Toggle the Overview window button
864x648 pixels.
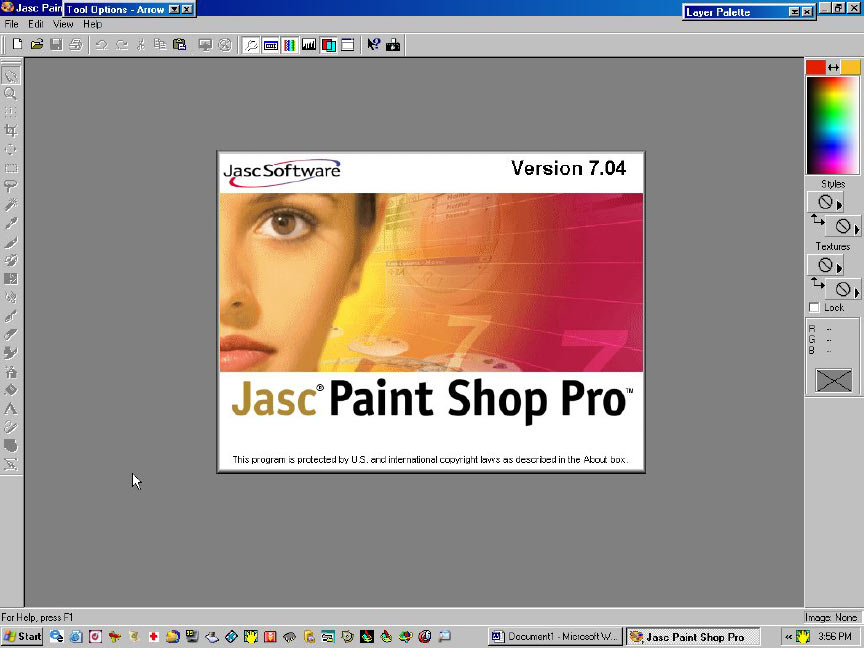tap(348, 45)
